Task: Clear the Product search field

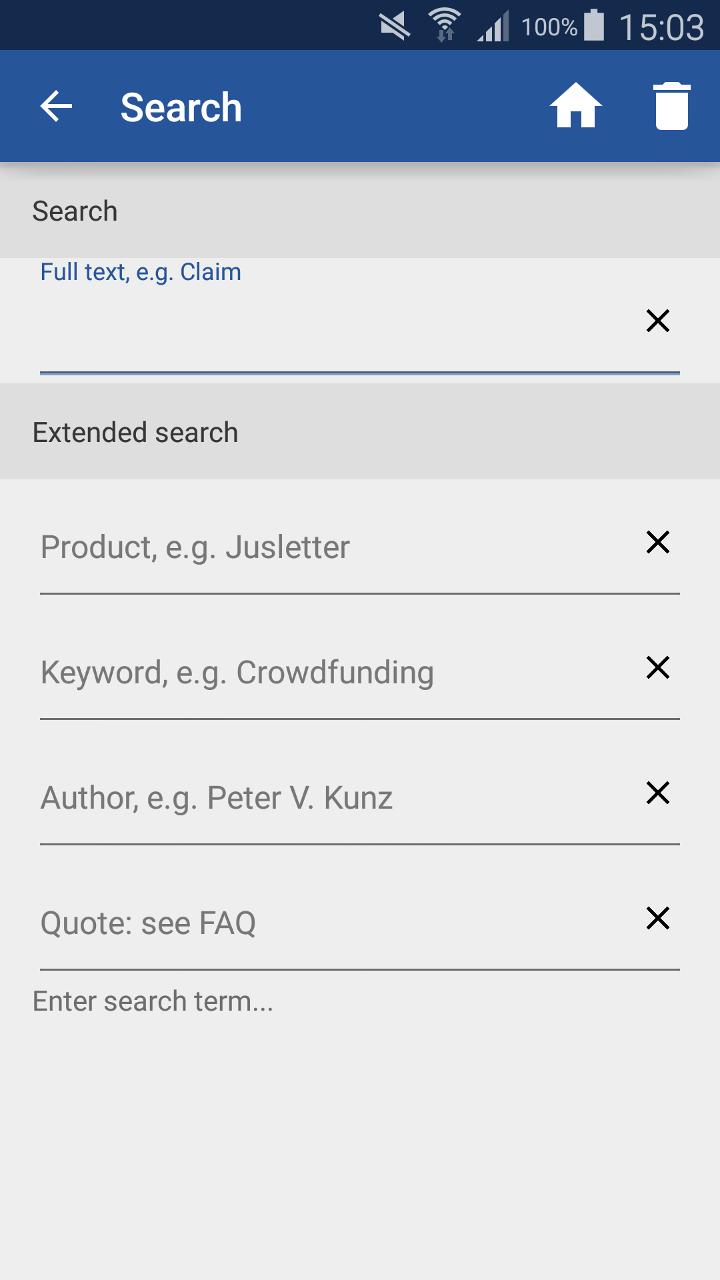Action: [658, 542]
